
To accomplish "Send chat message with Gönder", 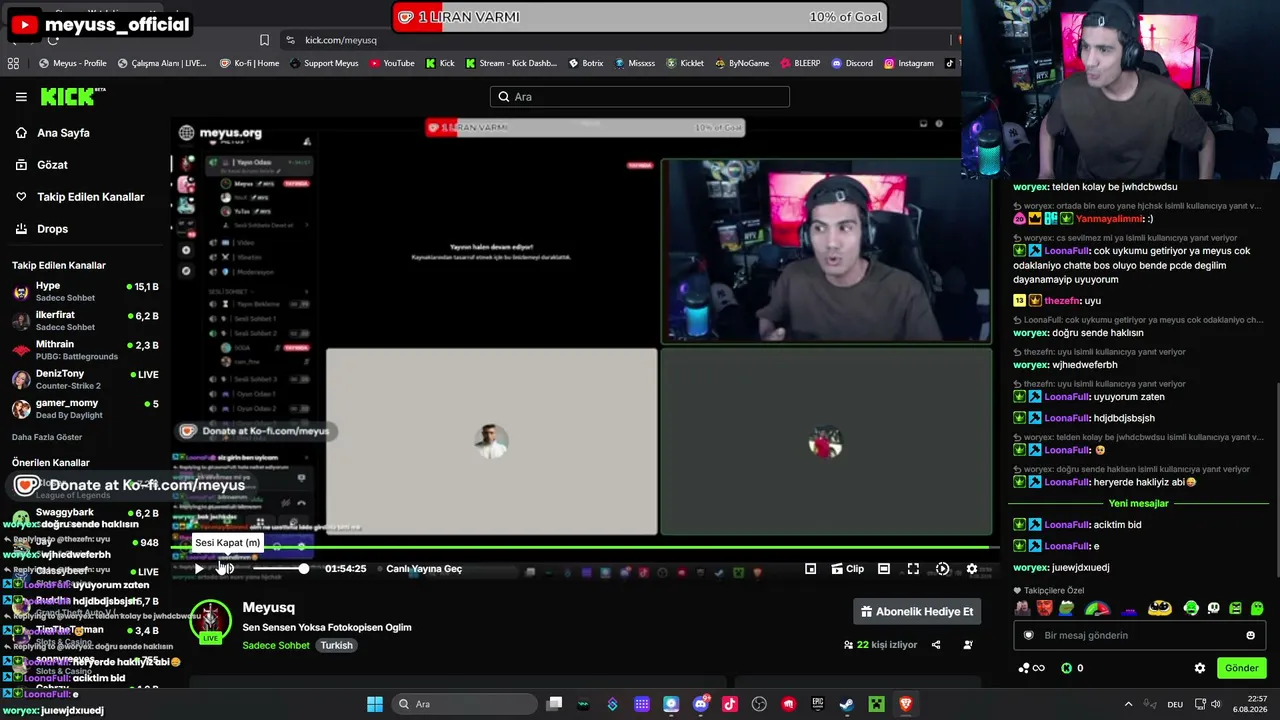I will coord(1242,668).
